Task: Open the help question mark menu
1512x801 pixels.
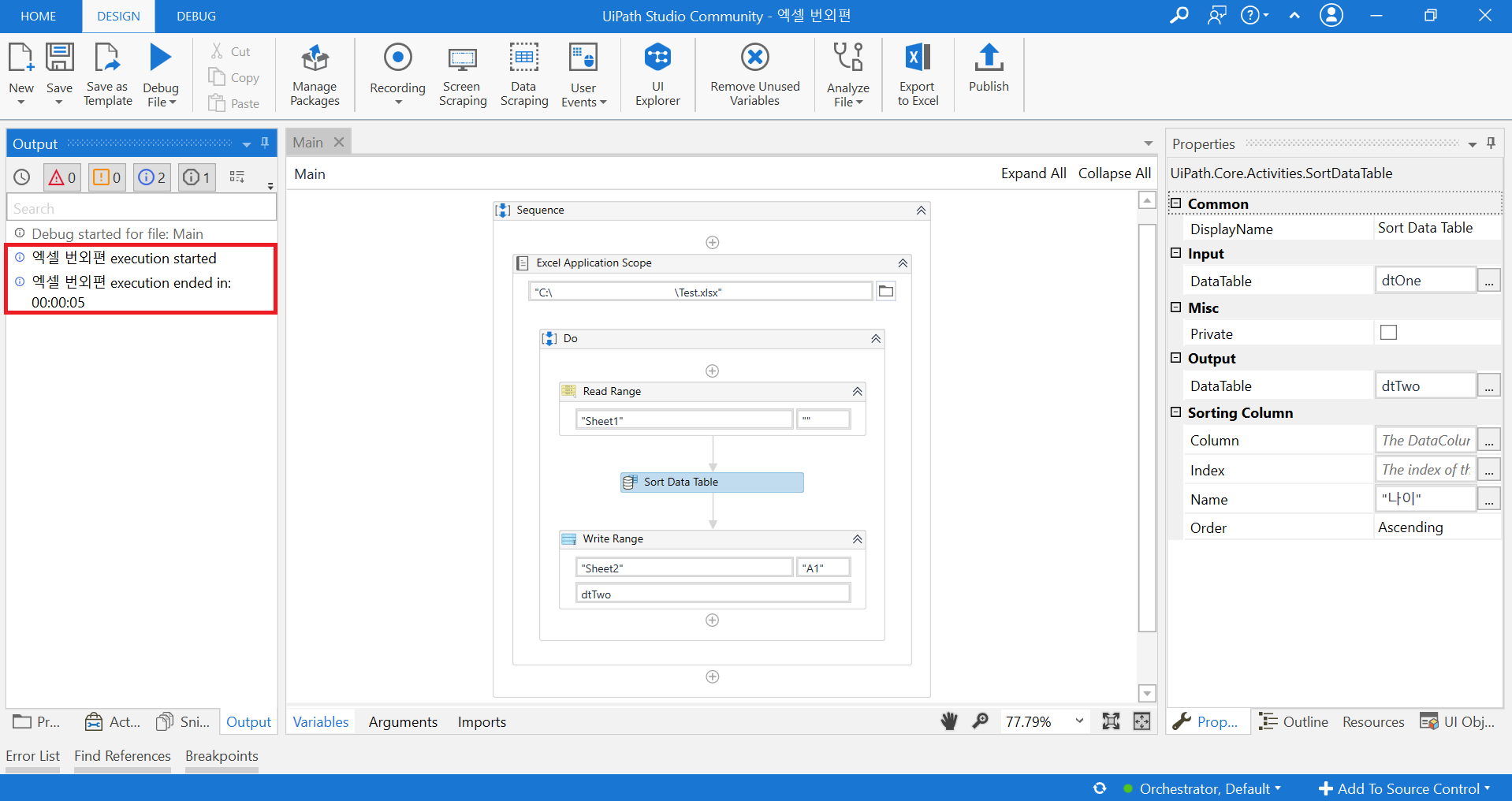Action: click(x=1254, y=16)
